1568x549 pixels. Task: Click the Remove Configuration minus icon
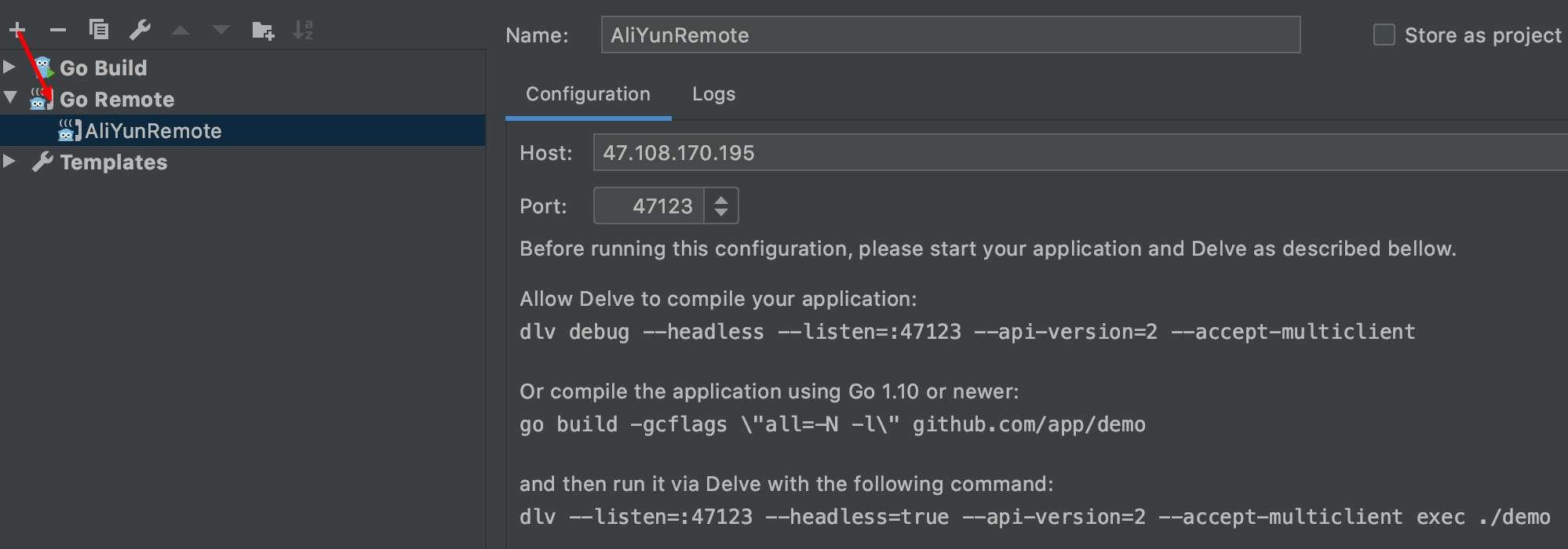coord(58,31)
